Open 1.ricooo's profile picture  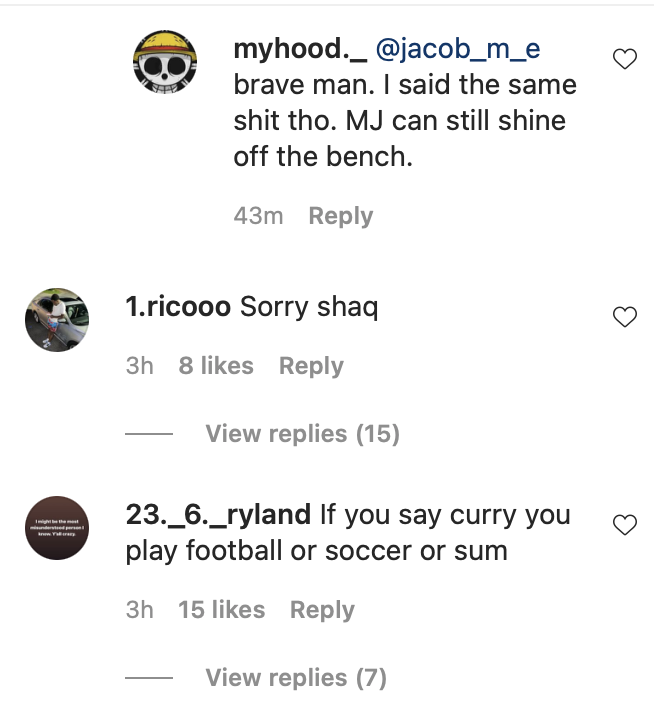click(57, 319)
